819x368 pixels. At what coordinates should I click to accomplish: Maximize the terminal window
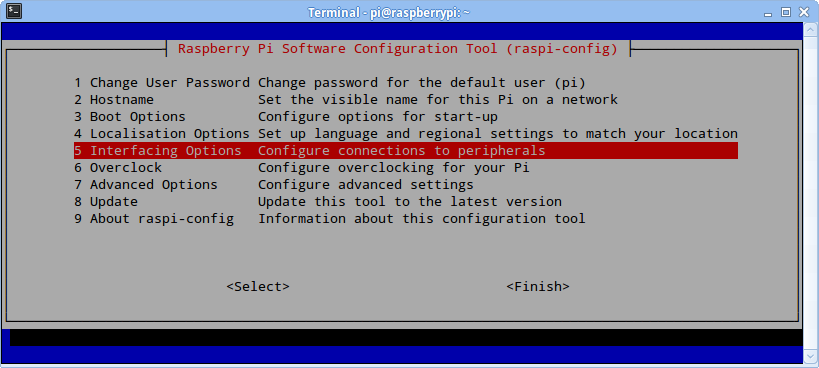(x=786, y=12)
